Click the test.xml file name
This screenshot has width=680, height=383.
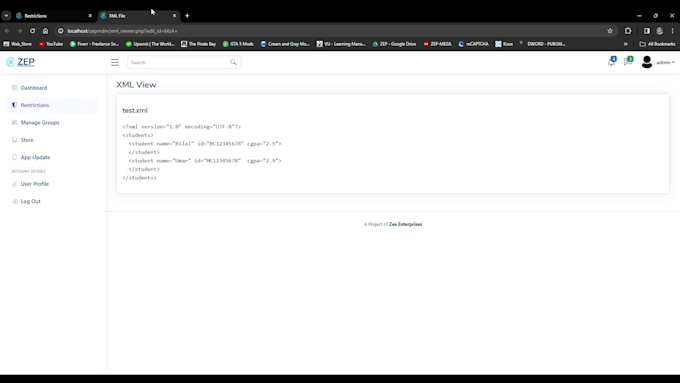pyautogui.click(x=135, y=111)
